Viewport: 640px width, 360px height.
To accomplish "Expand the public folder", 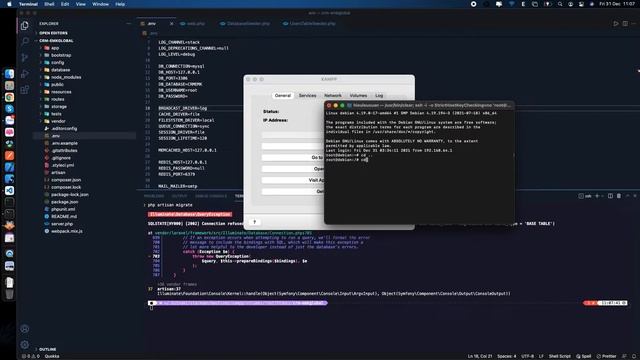I will 57,84.
